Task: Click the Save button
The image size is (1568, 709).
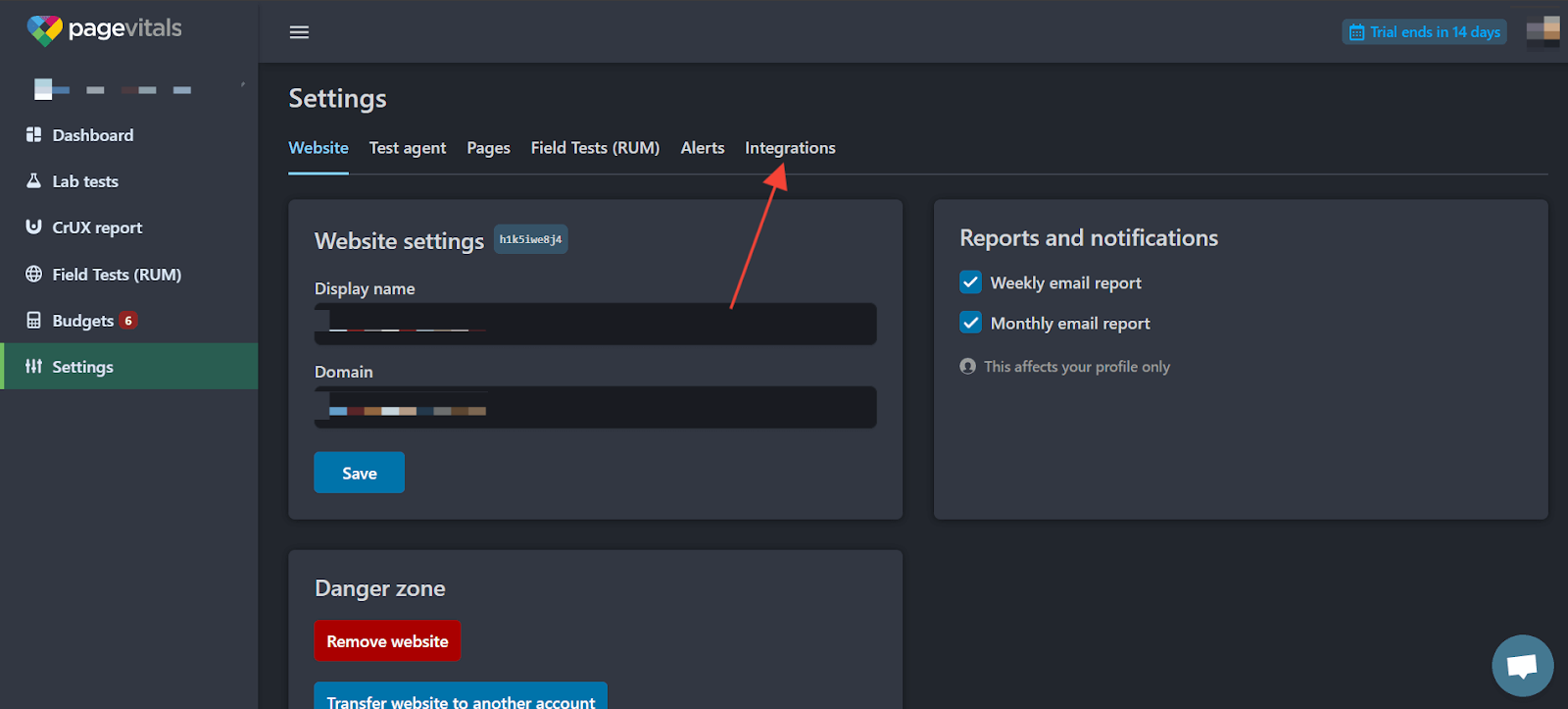Action: click(359, 473)
